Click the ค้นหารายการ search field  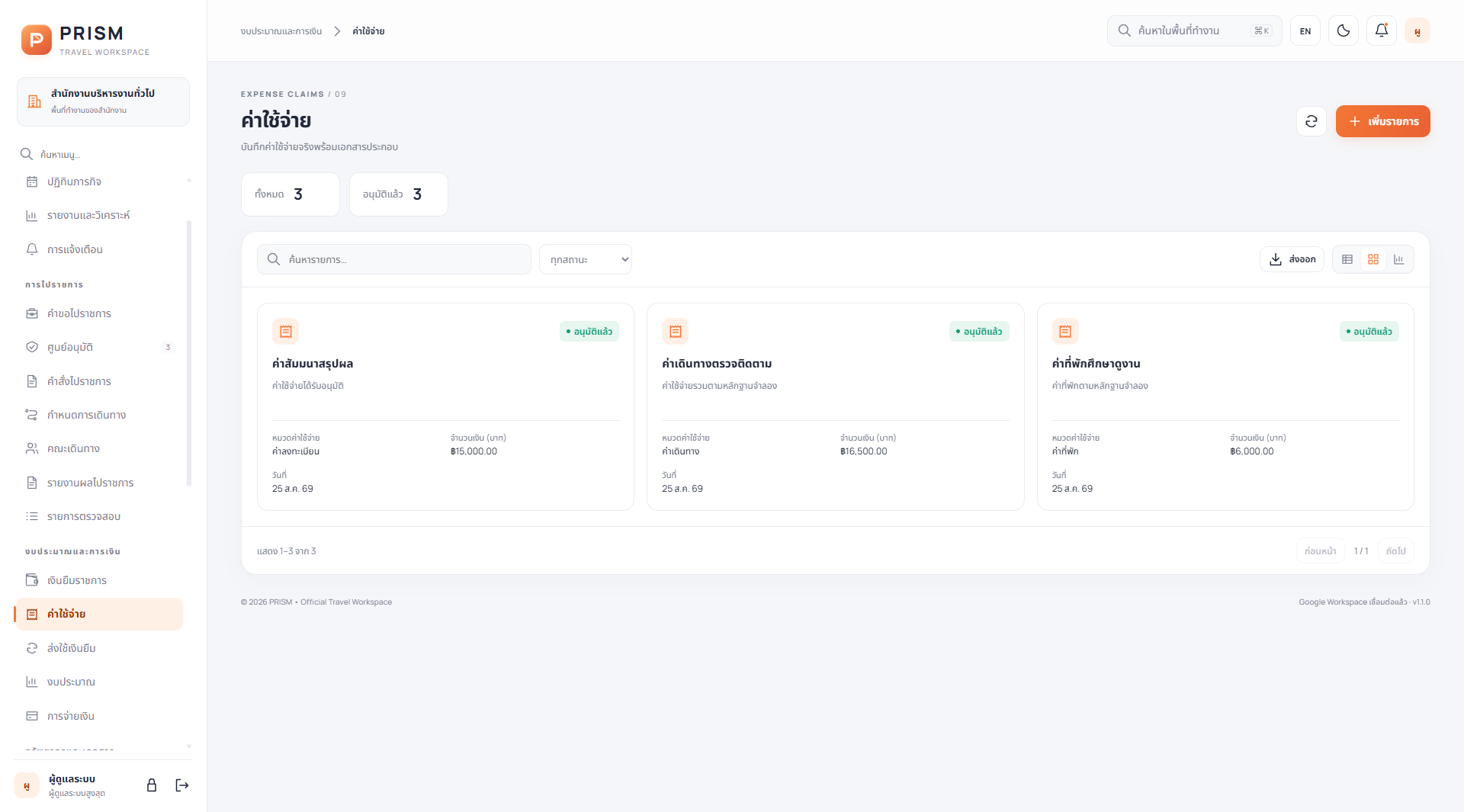click(x=394, y=259)
